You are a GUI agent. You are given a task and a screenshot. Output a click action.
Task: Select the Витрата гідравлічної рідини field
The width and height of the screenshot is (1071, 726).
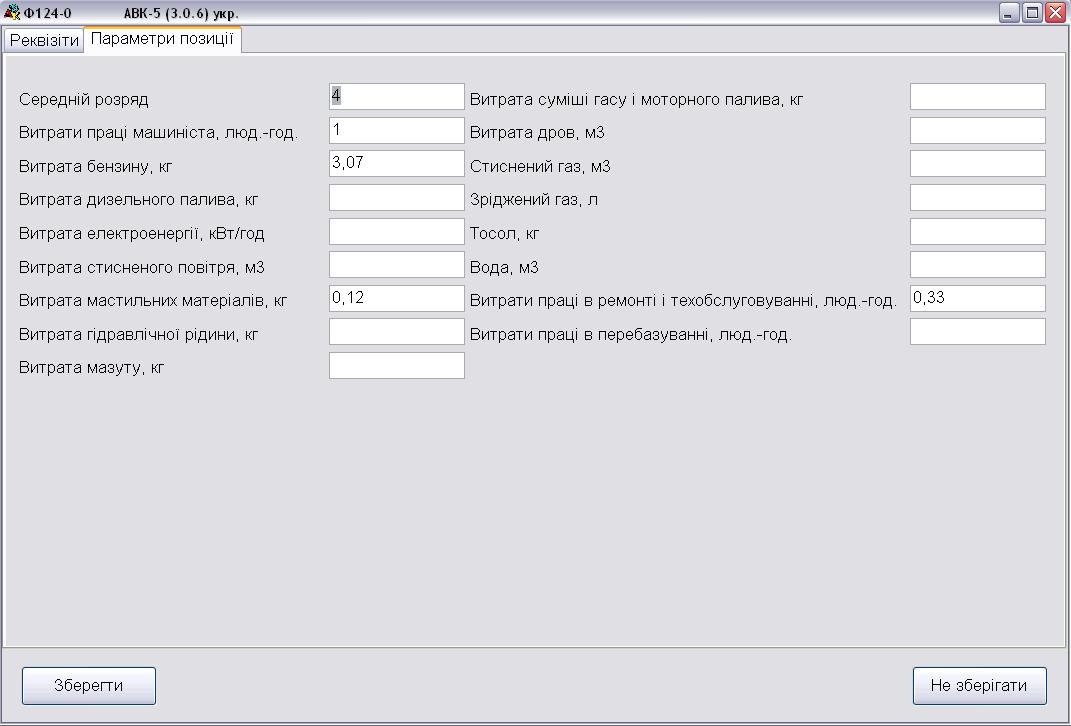pyautogui.click(x=397, y=332)
